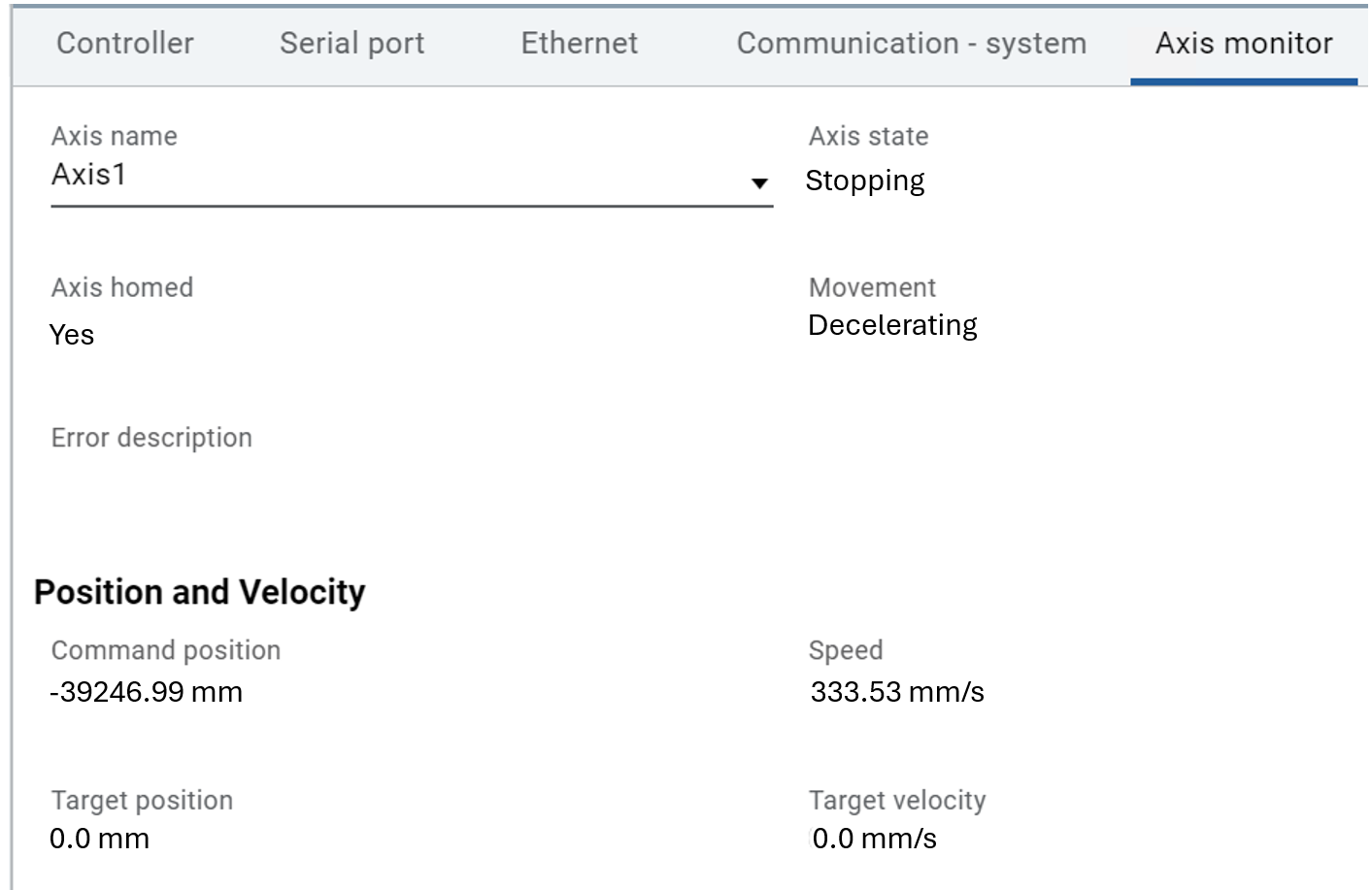Viewport: 1372px width, 890px height.
Task: Select the Ethernet tab
Action: pyautogui.click(x=579, y=44)
